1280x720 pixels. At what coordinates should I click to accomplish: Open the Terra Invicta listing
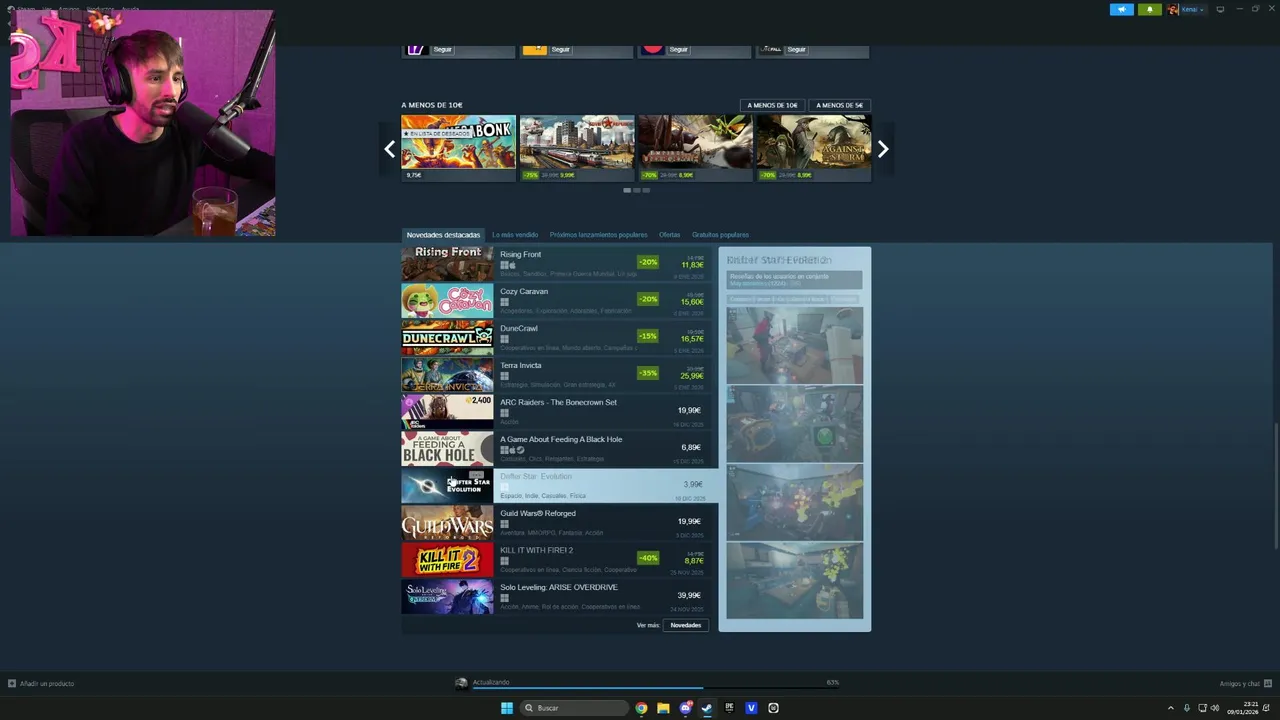coord(555,375)
